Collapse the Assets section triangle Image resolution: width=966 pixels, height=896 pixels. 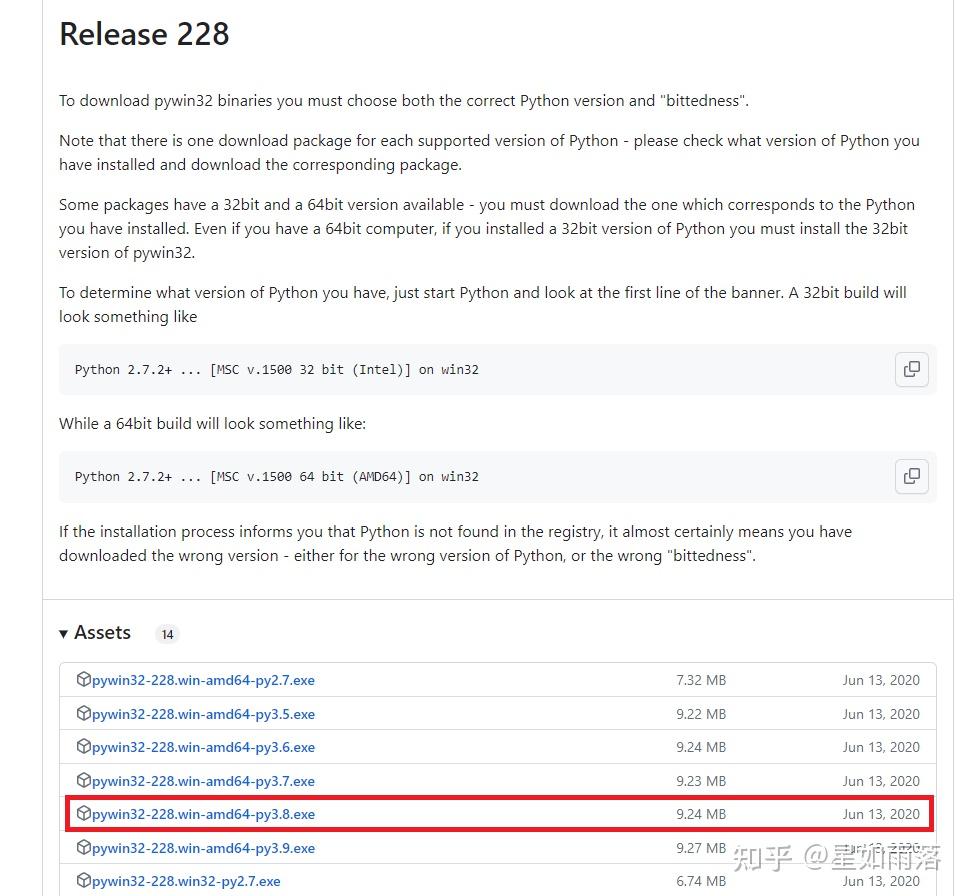(63, 633)
